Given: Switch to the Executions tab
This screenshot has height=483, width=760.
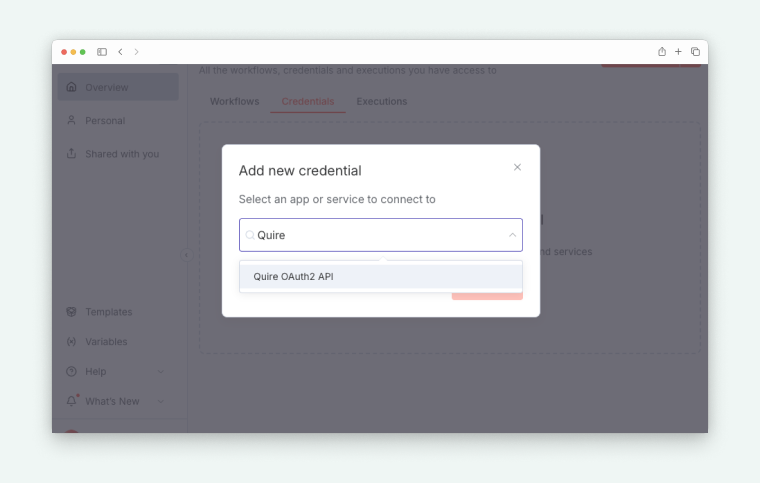Looking at the screenshot, I should [x=382, y=102].
